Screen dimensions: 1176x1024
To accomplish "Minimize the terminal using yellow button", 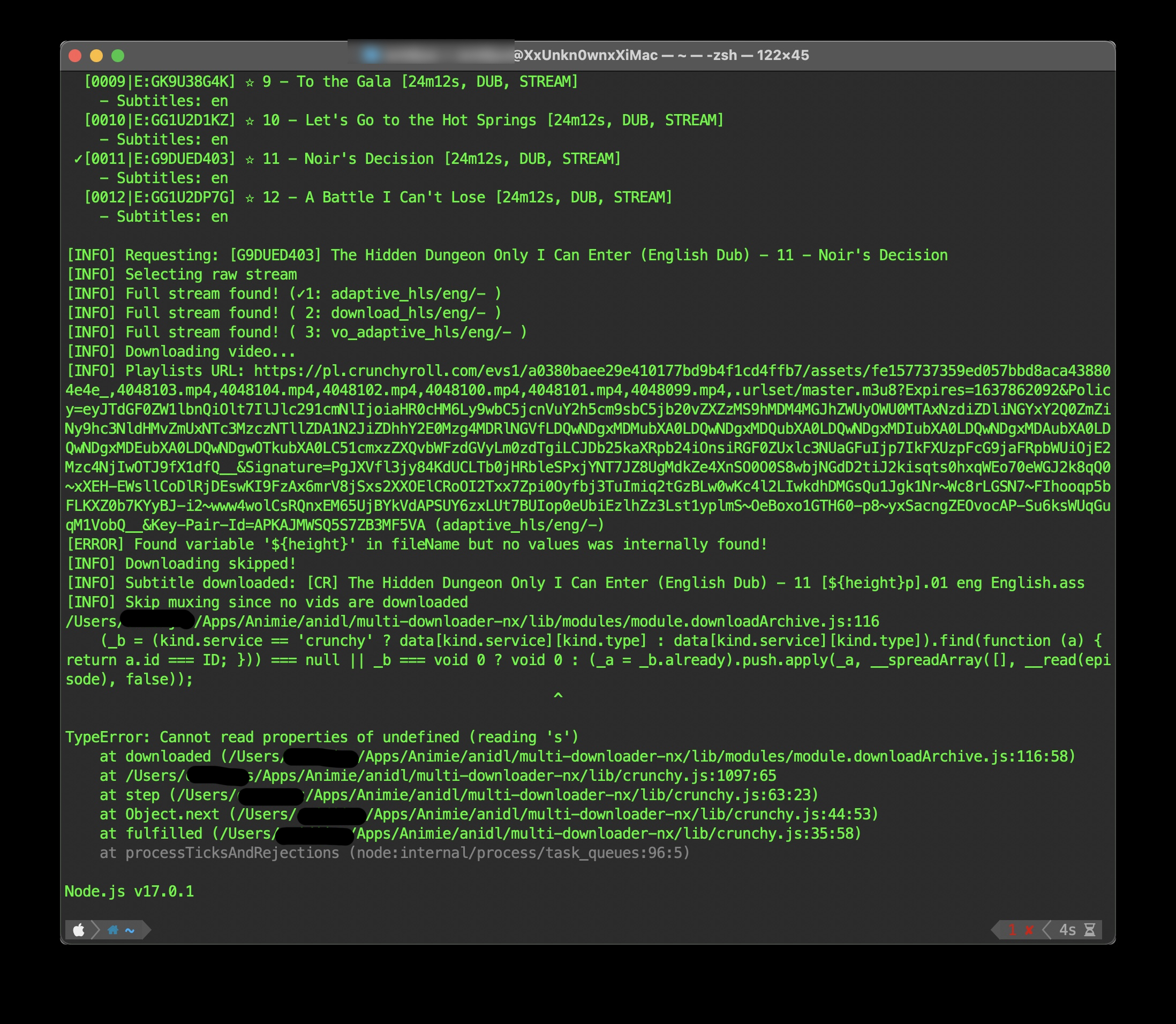I will click(96, 55).
